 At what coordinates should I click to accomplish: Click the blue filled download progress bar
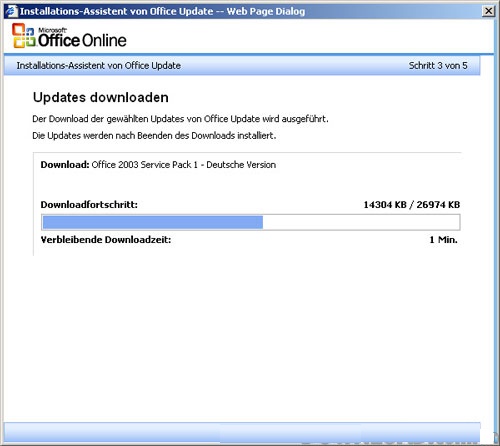click(x=153, y=222)
